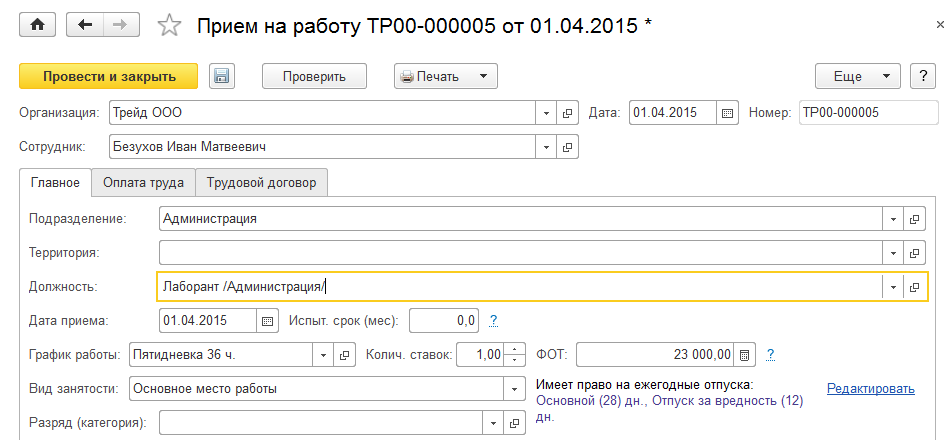Image resolution: width=952 pixels, height=440 pixels.
Task: Open Подразделение record via open-form icon
Action: [x=914, y=219]
